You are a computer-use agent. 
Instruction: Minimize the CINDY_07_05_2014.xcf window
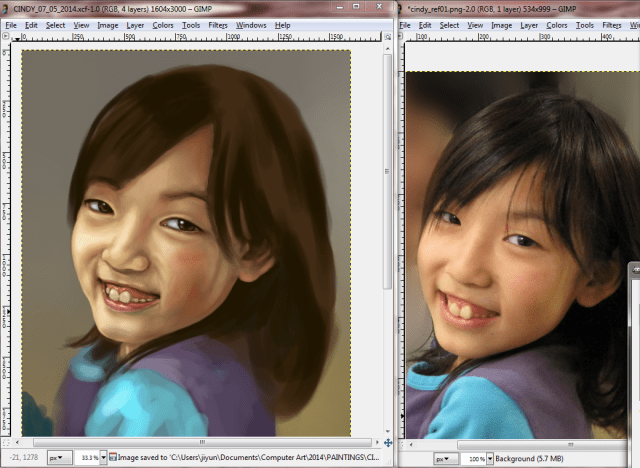point(340,7)
